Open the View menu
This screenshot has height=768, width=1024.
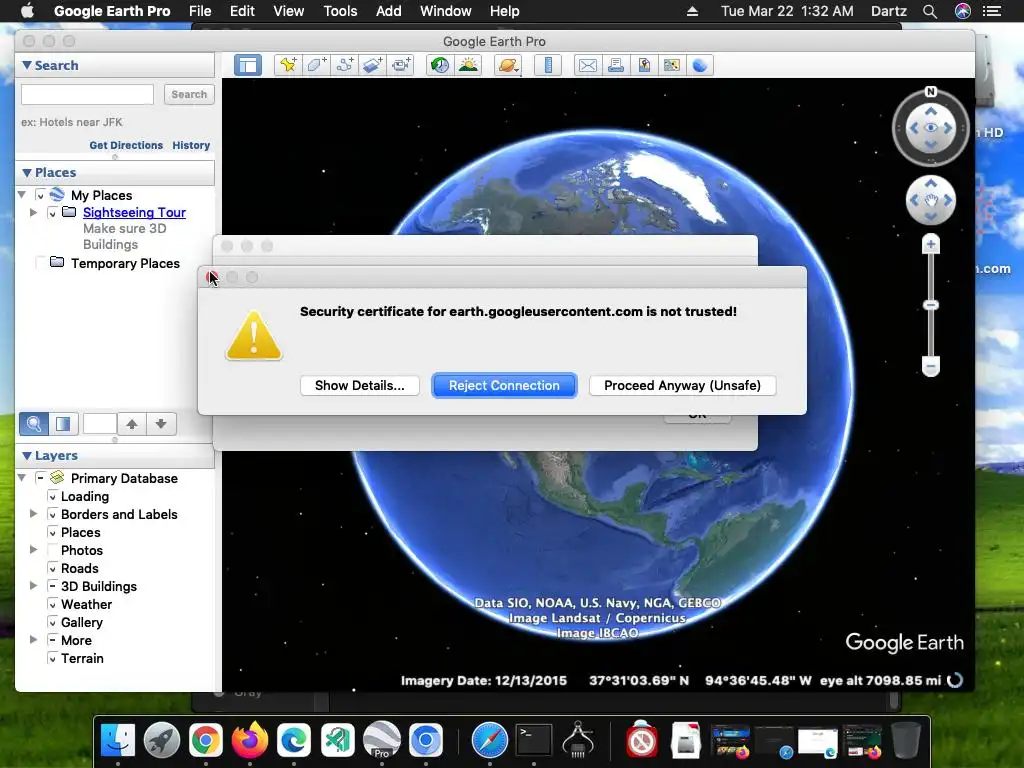click(x=288, y=11)
